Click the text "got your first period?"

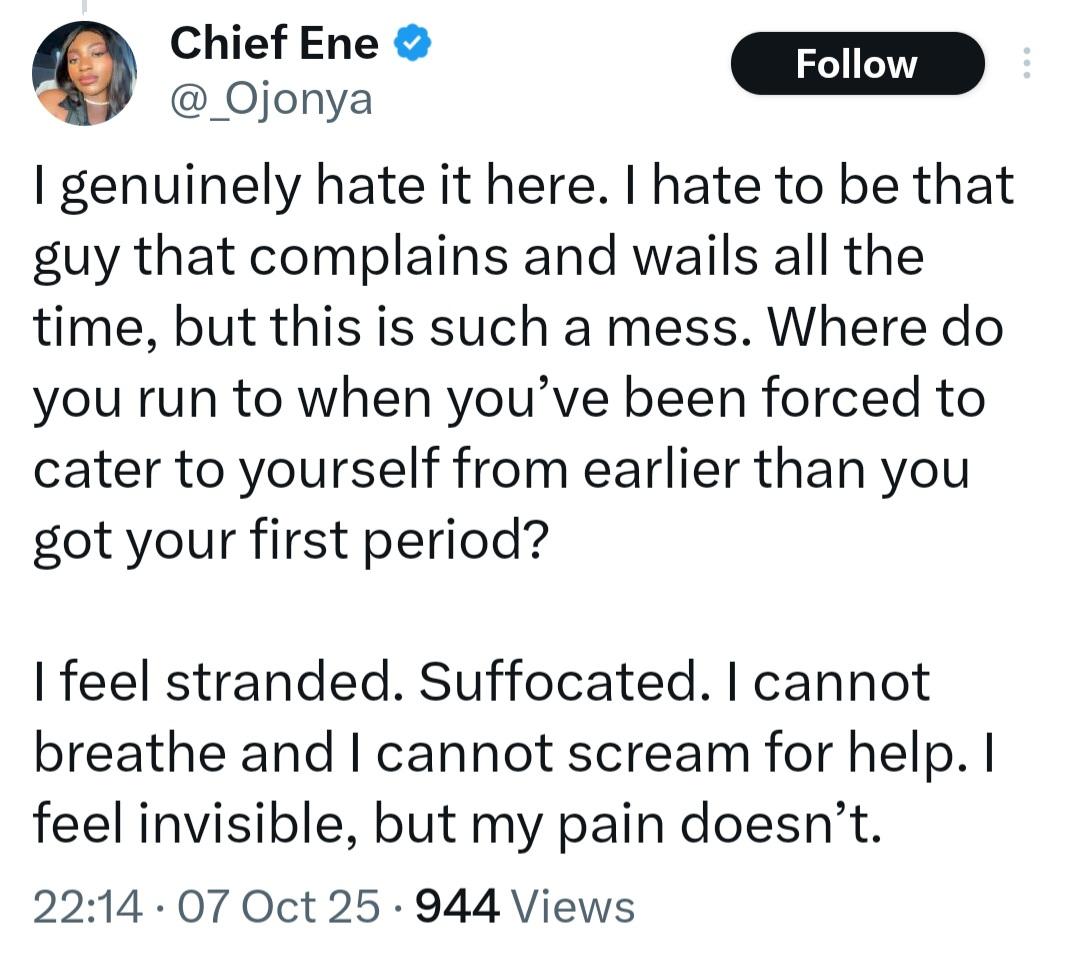pos(290,539)
